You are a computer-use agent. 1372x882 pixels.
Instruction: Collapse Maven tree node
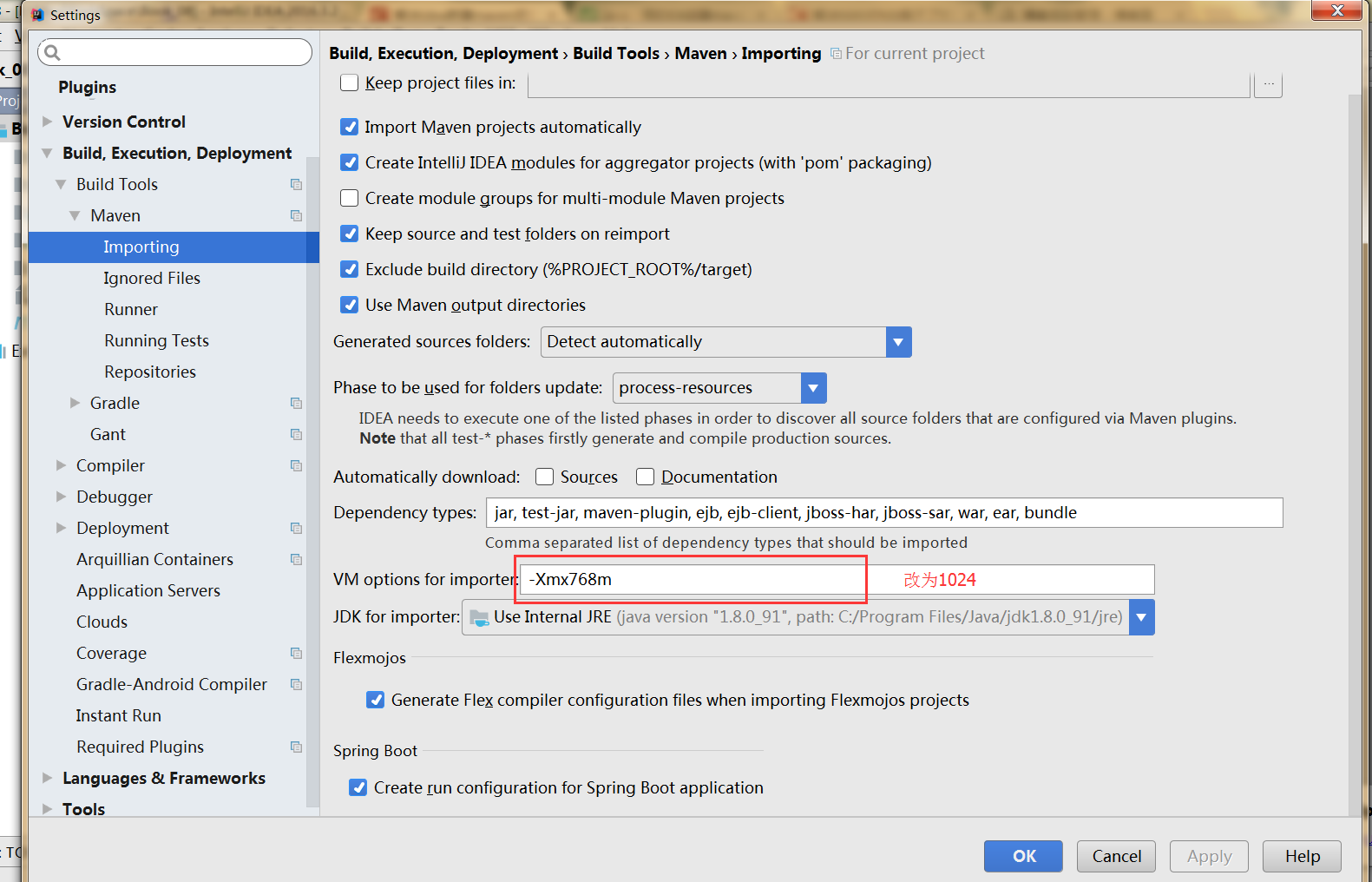(x=75, y=215)
